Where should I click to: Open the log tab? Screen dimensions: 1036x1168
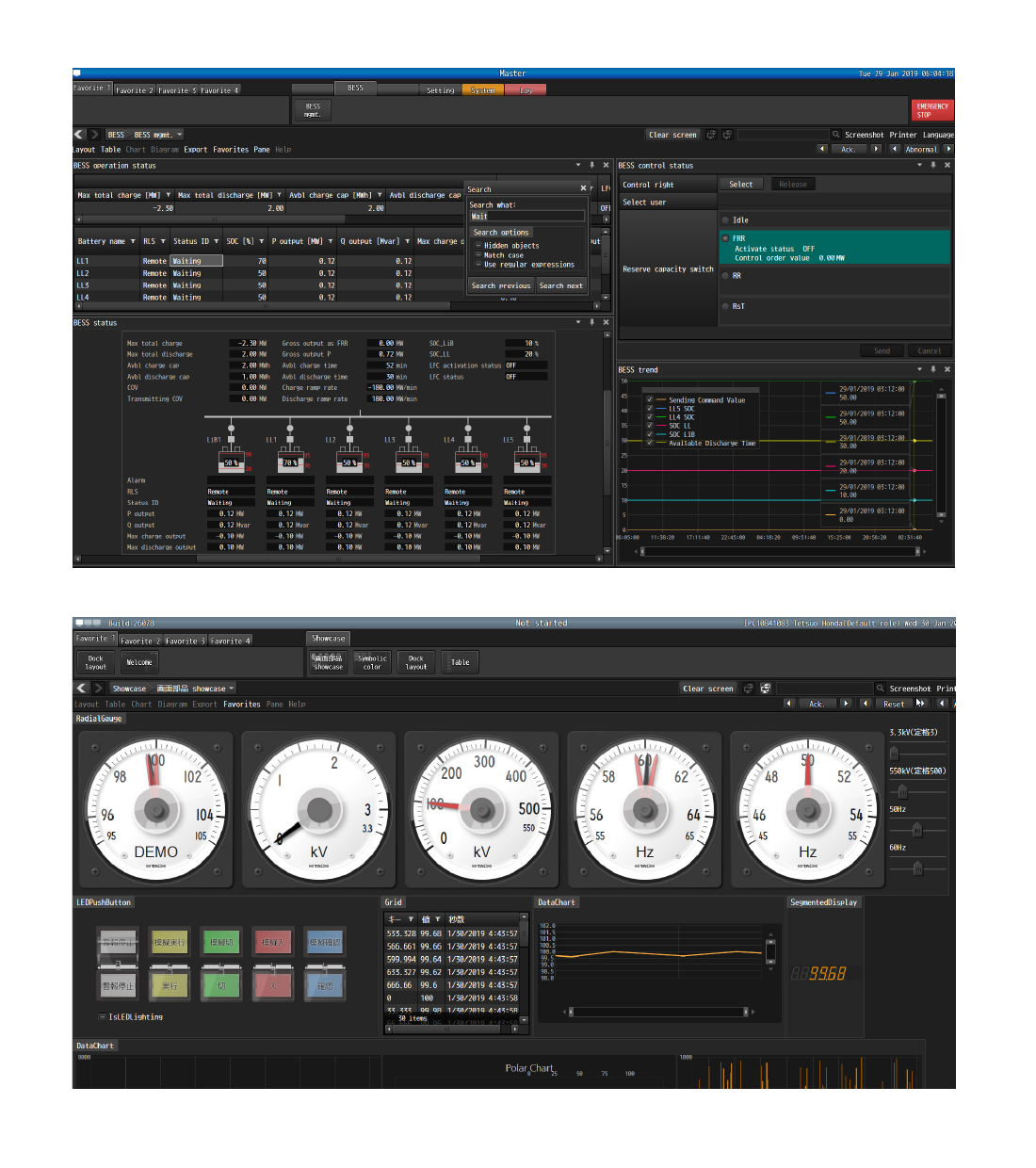click(x=526, y=90)
